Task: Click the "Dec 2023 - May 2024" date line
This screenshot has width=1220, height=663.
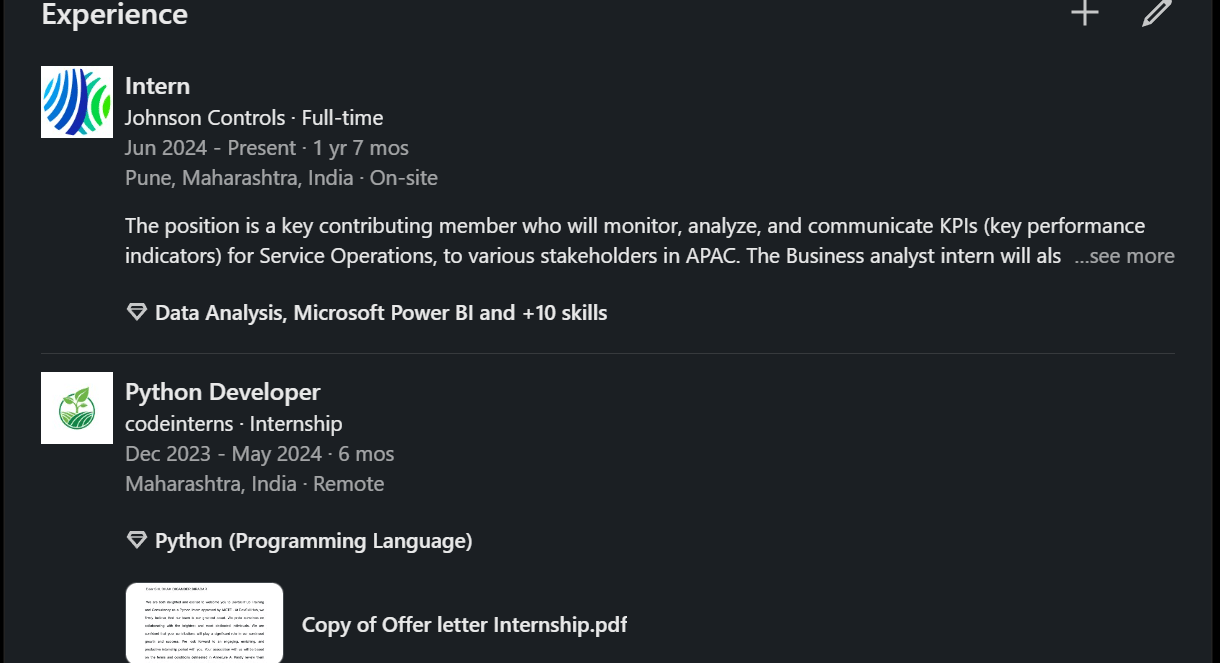Action: point(259,454)
